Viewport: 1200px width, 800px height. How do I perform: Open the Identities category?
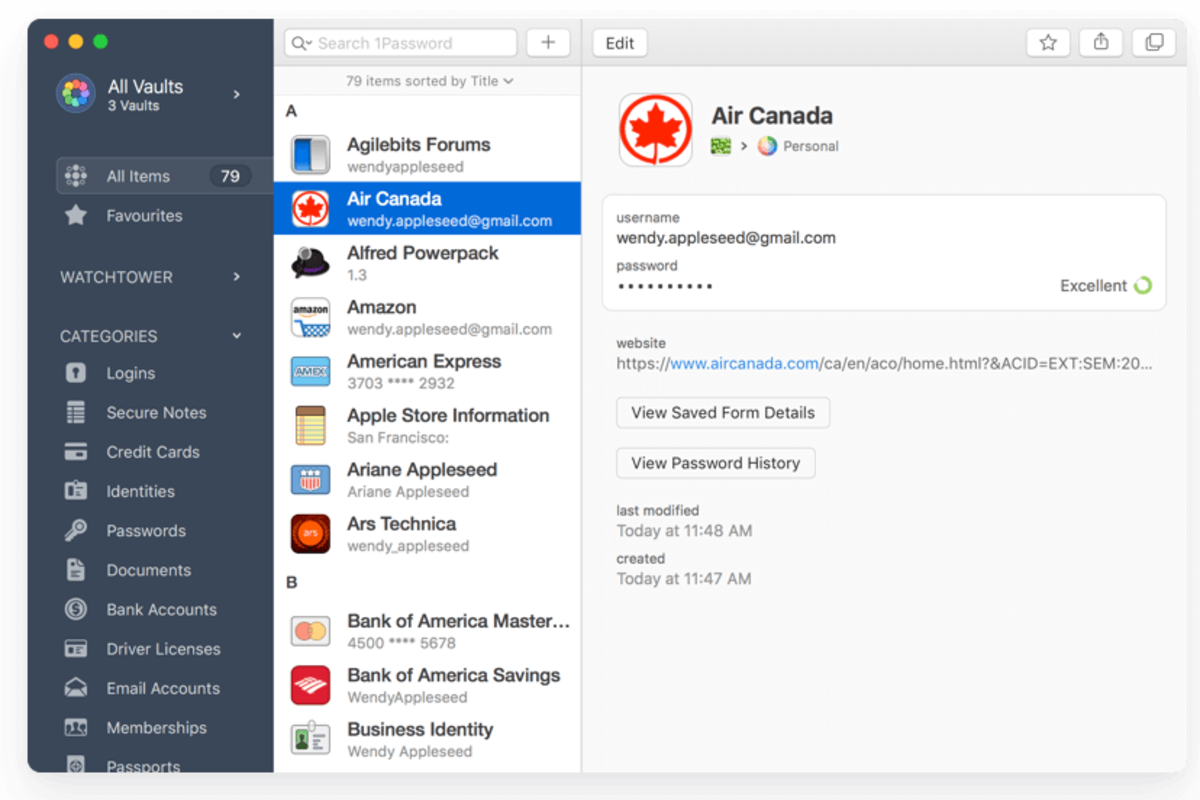point(119,491)
